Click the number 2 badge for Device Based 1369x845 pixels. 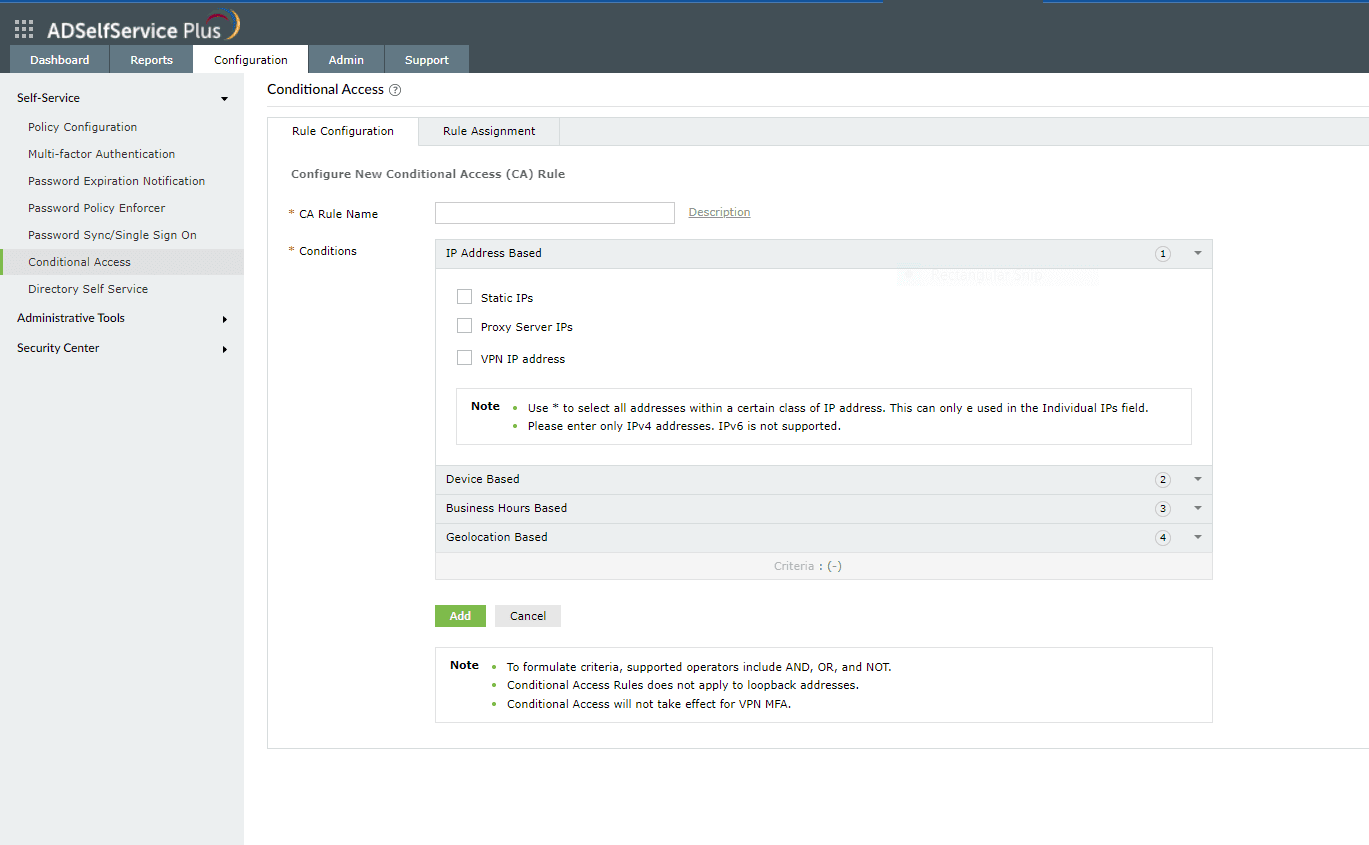(1162, 480)
